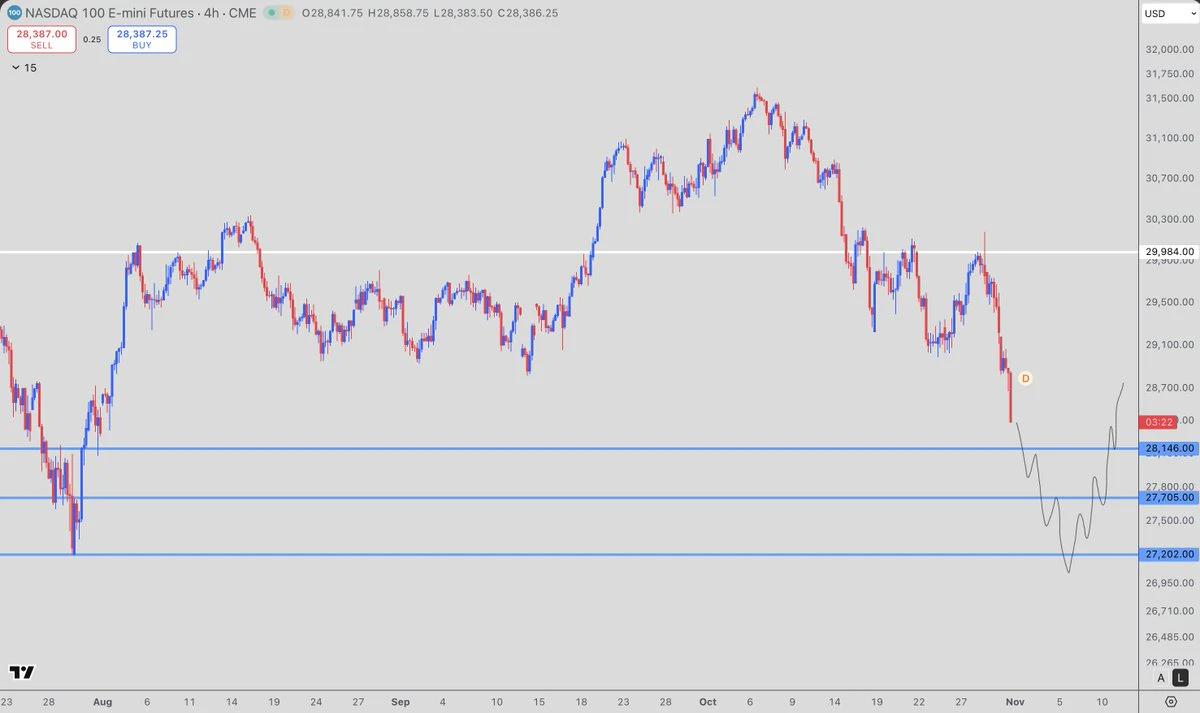This screenshot has width=1200, height=713.
Task: Select the white 29,984.00 horizontal line label
Action: click(1167, 252)
